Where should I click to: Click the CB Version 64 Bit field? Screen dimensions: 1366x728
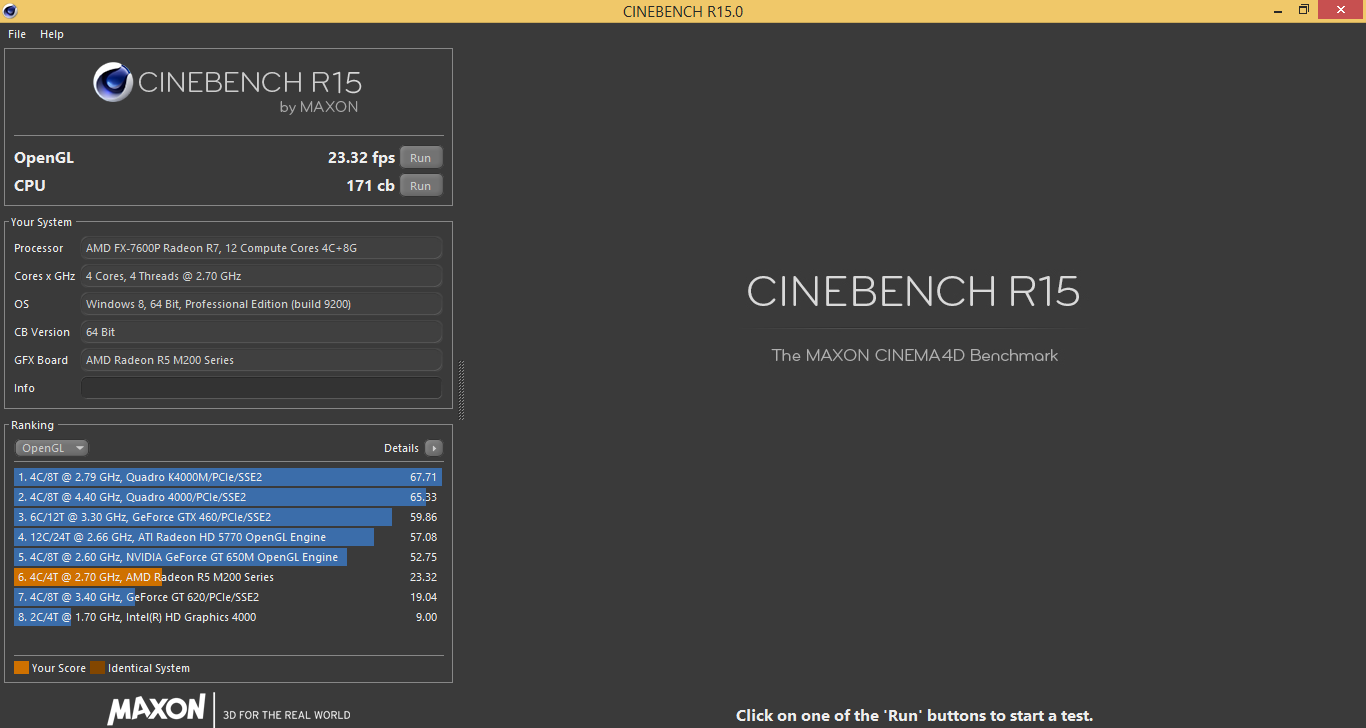[261, 332]
